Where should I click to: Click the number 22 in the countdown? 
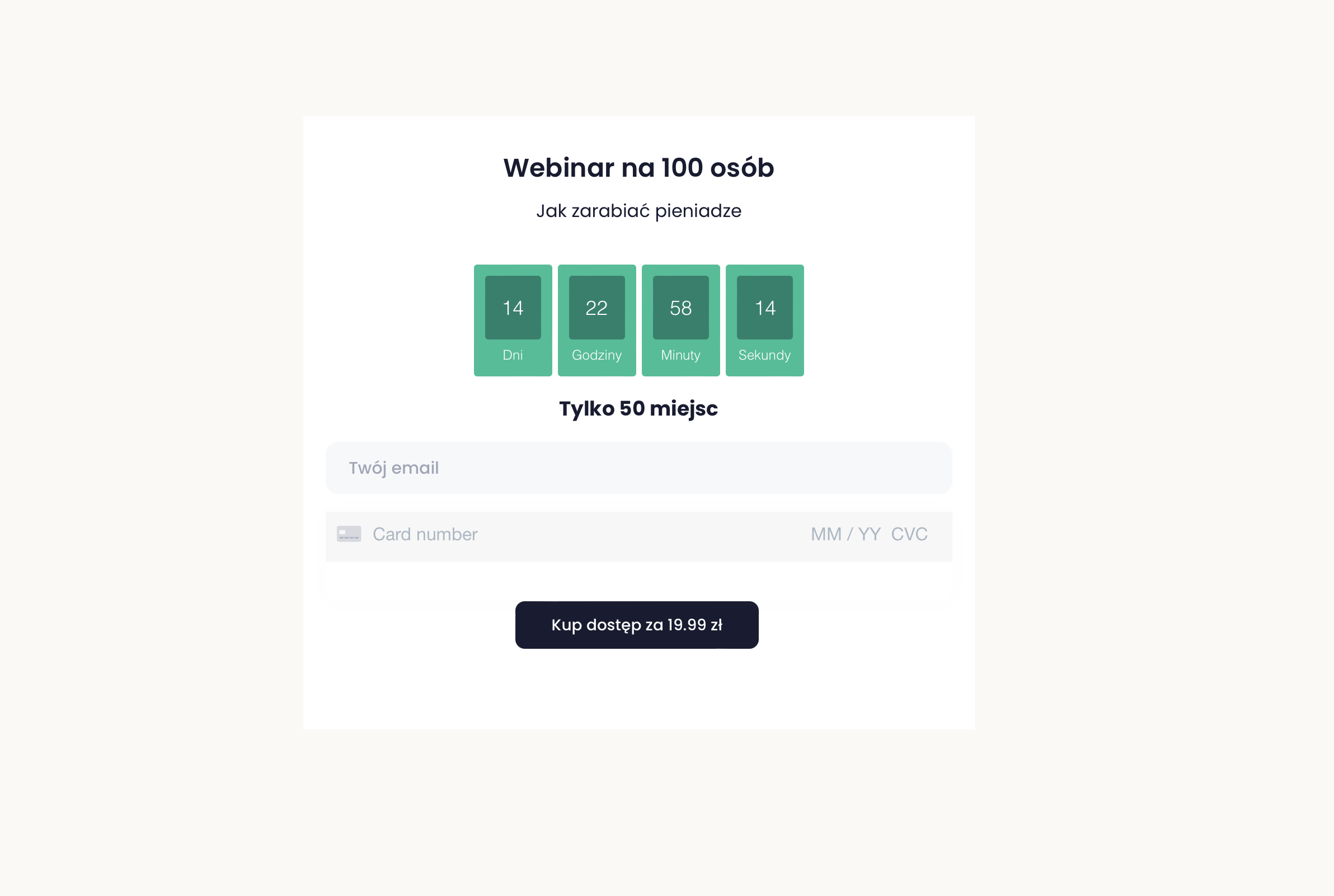[596, 308]
